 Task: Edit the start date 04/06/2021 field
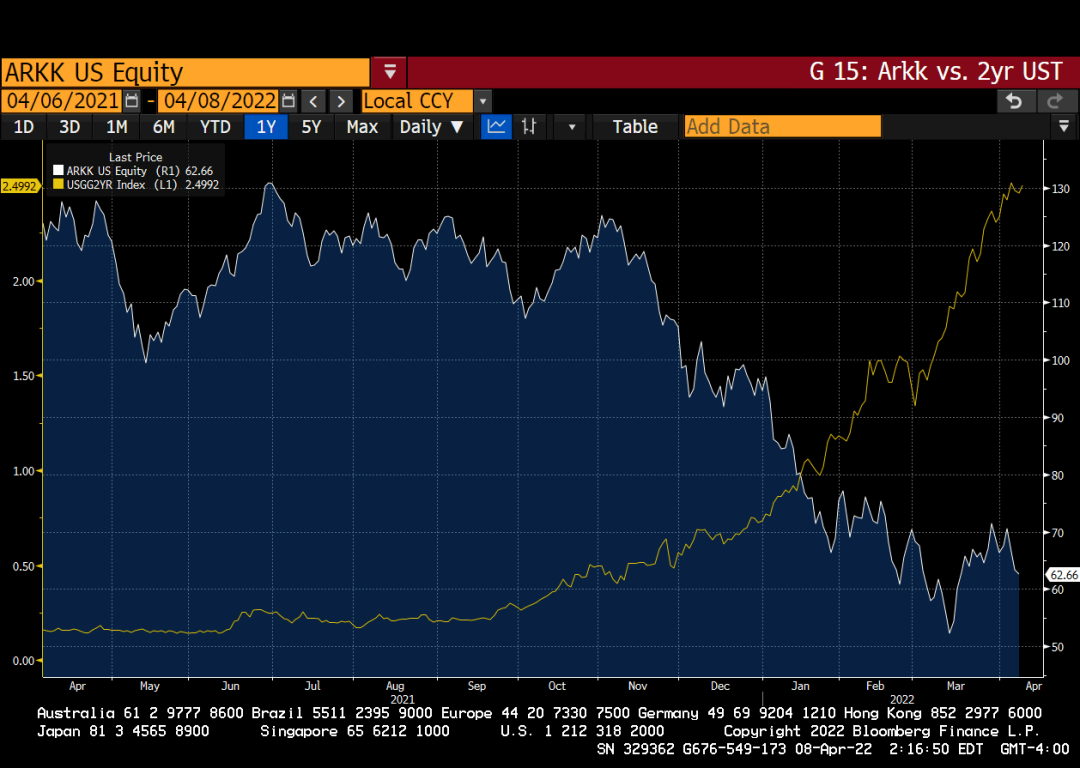(x=62, y=101)
